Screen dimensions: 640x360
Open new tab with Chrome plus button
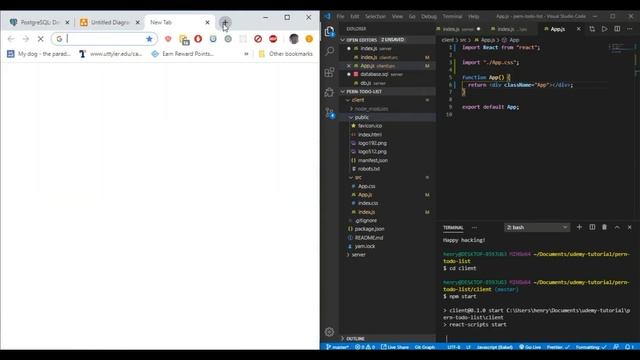coord(225,22)
